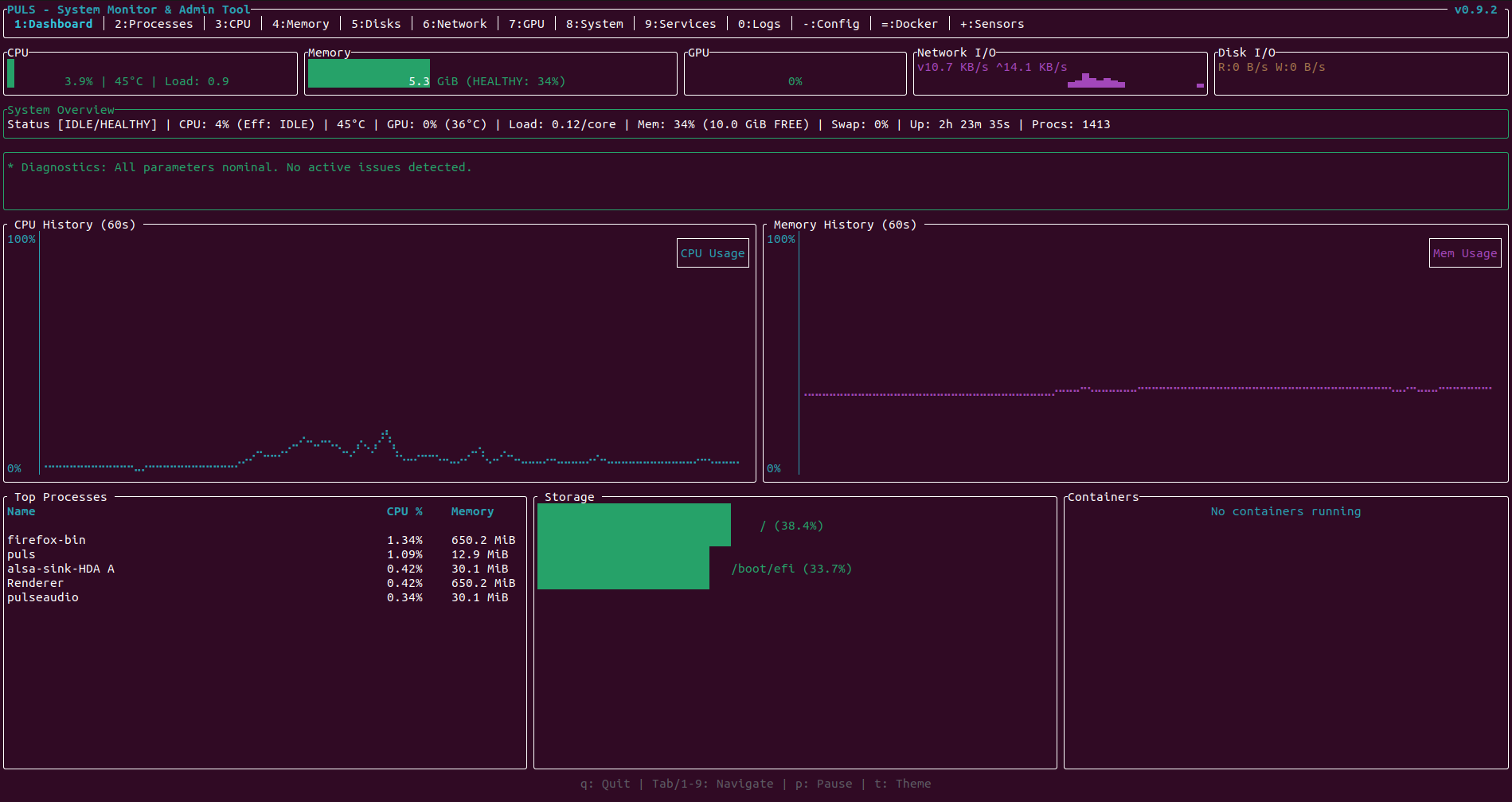Click CPU panel '3.9% | 45°C | Load: 0.9'
Viewport: 1512px width, 802px height.
click(x=147, y=81)
